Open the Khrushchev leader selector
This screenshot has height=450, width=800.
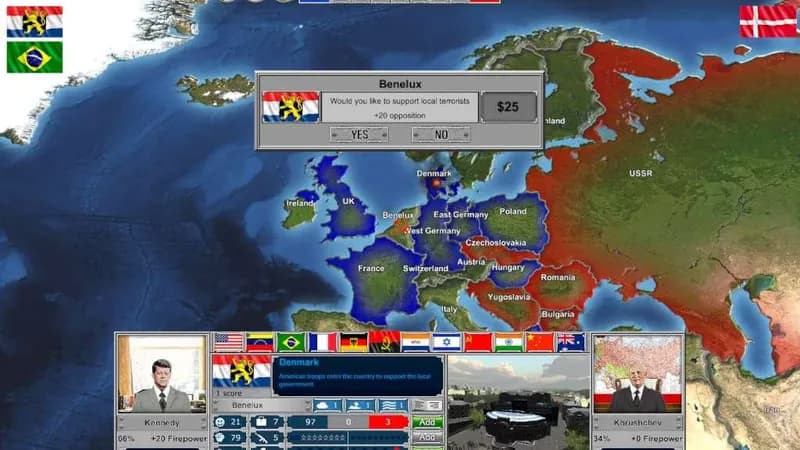(x=638, y=422)
